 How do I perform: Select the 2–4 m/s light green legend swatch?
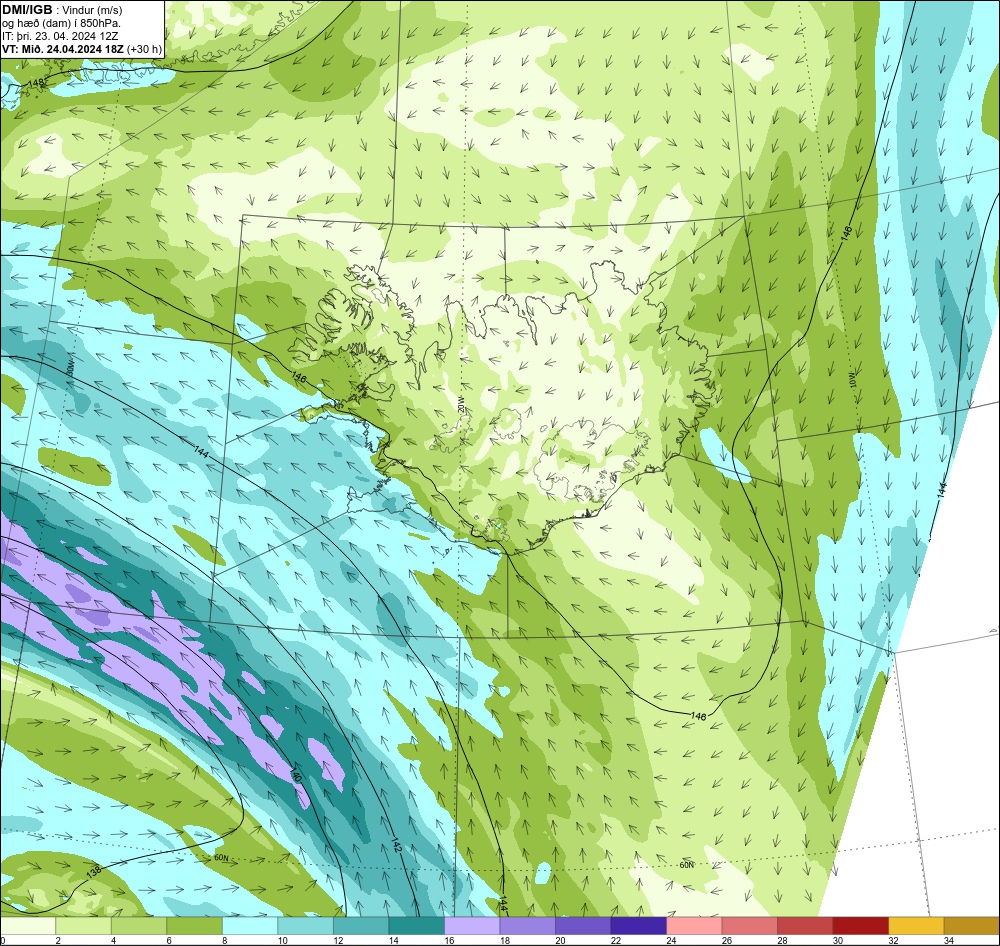[x=84, y=926]
